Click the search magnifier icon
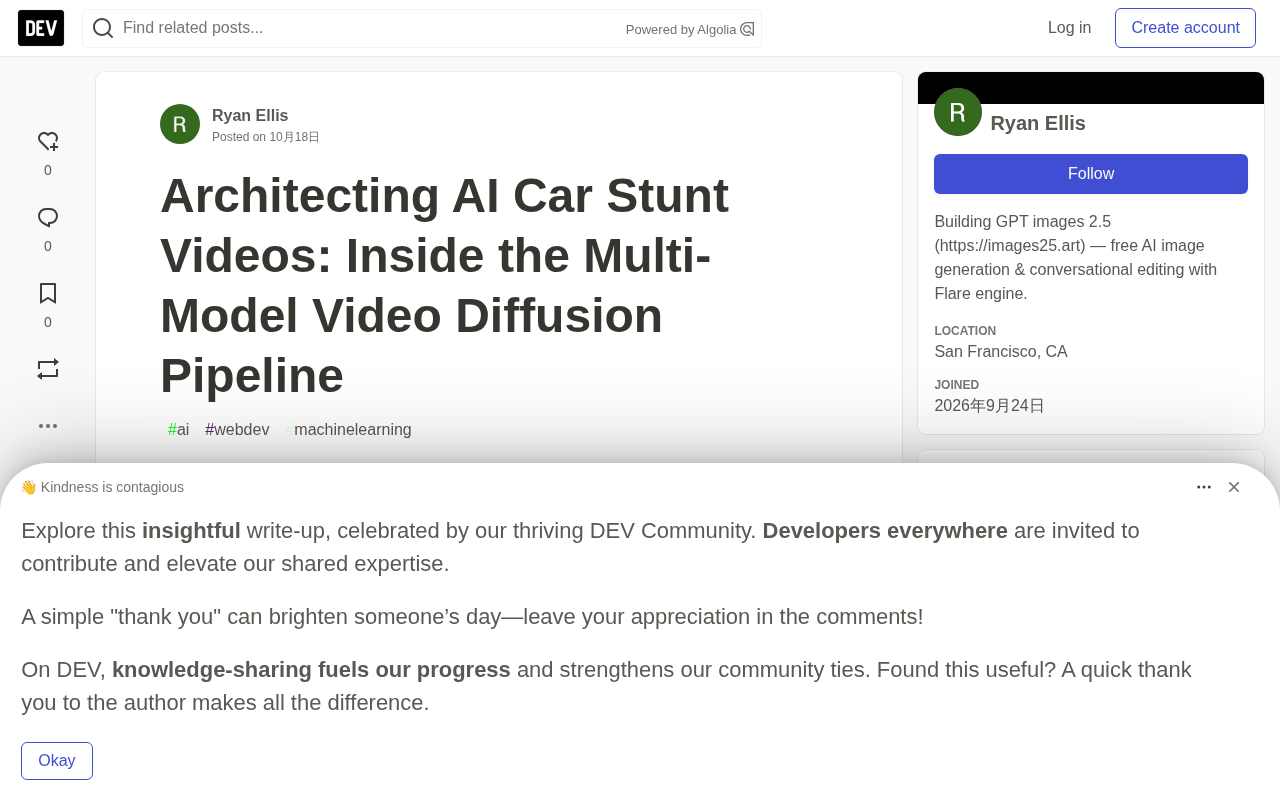The image size is (1280, 800). pos(103,28)
